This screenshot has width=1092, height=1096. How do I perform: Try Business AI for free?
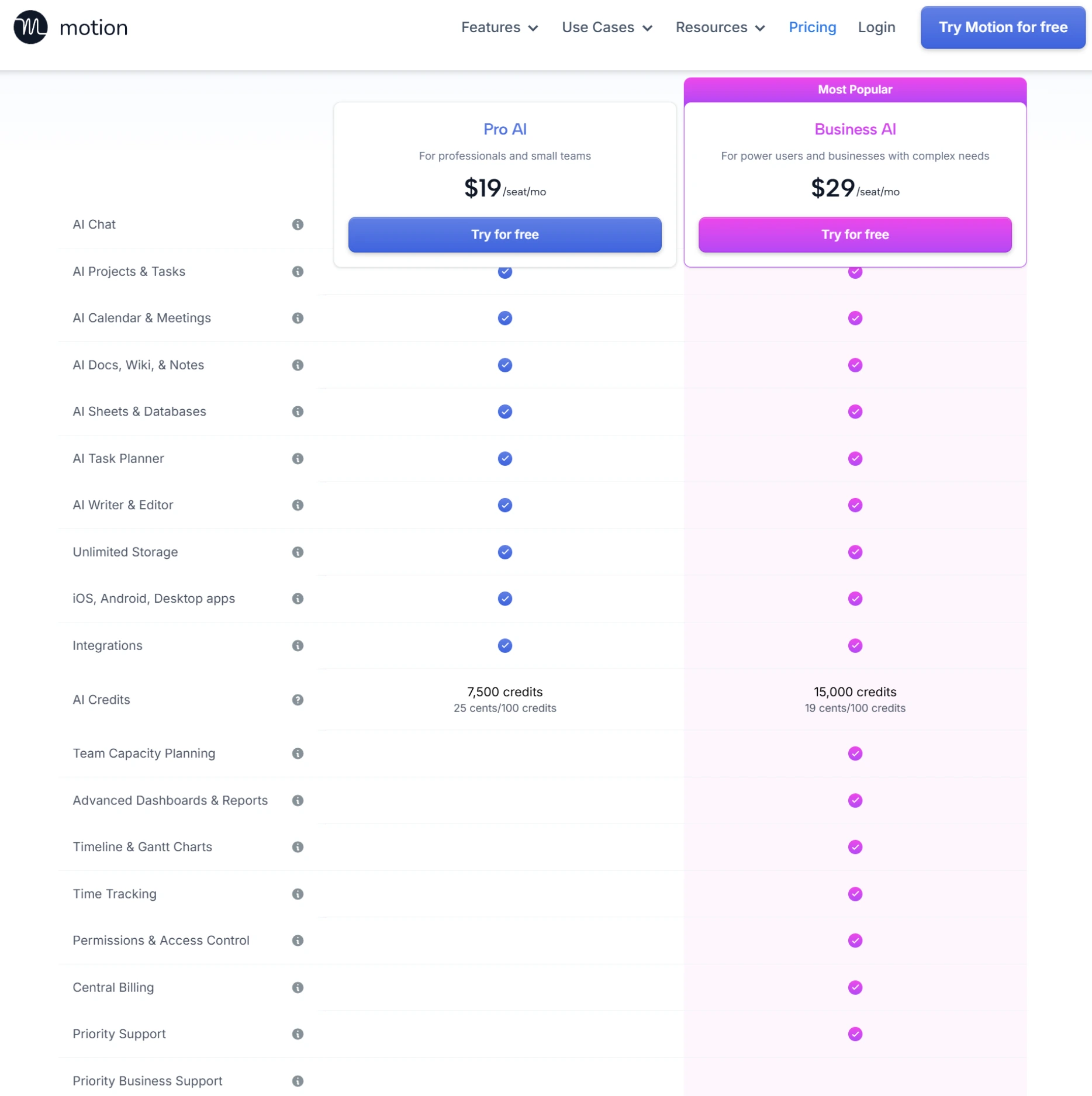click(854, 234)
